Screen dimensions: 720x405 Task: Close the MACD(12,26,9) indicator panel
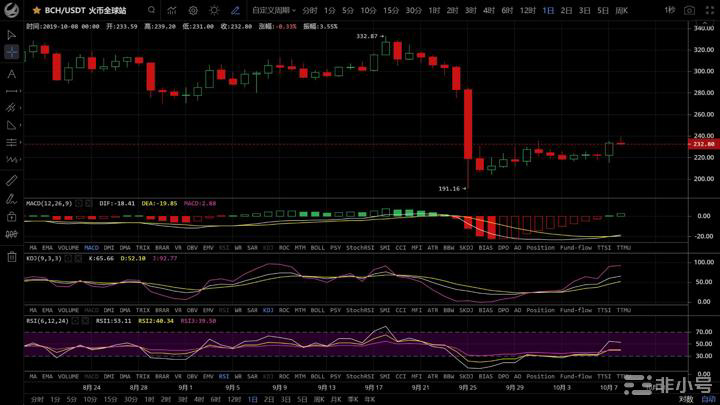(x=89, y=203)
